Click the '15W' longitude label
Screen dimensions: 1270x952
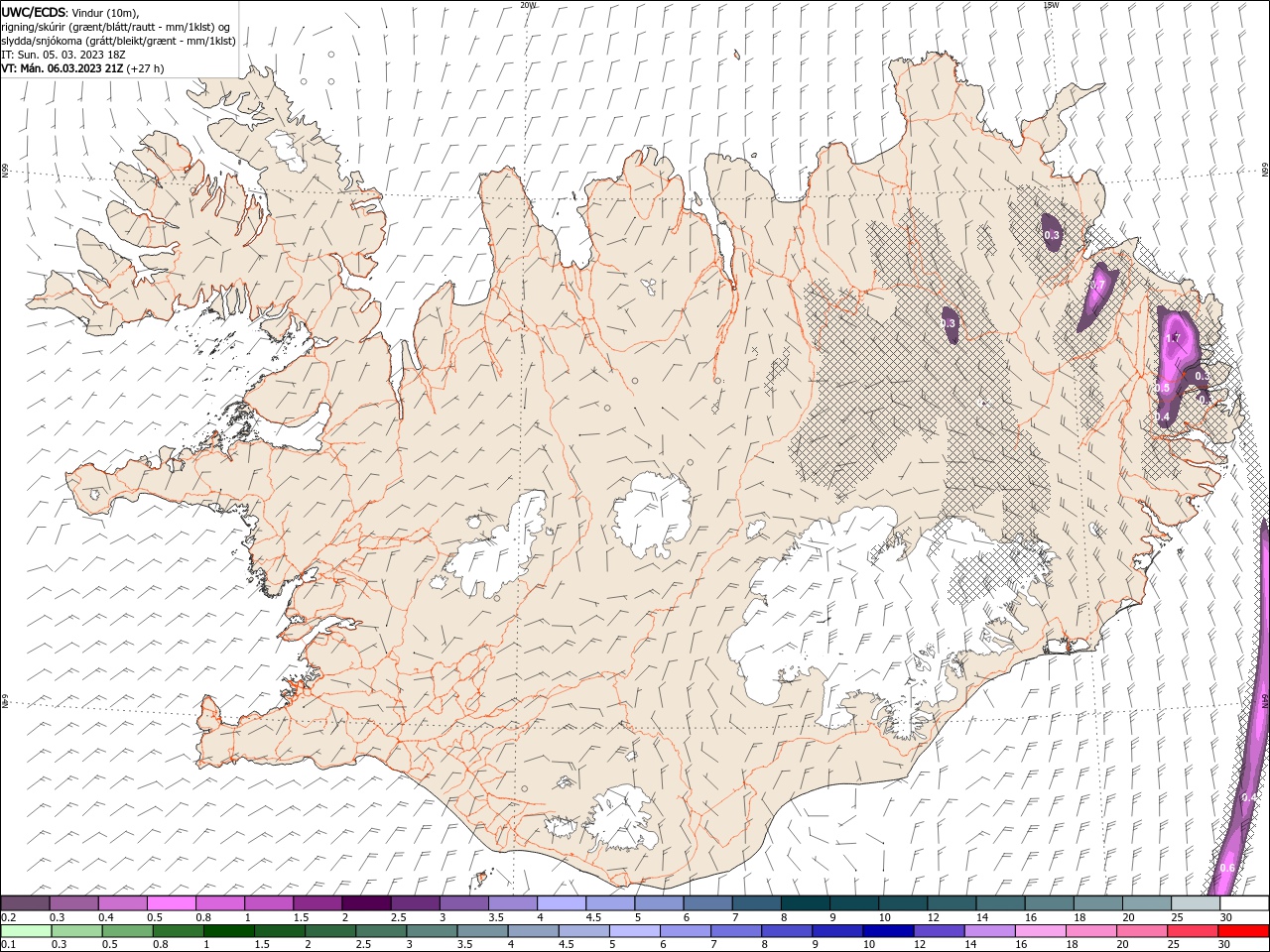point(1051,4)
